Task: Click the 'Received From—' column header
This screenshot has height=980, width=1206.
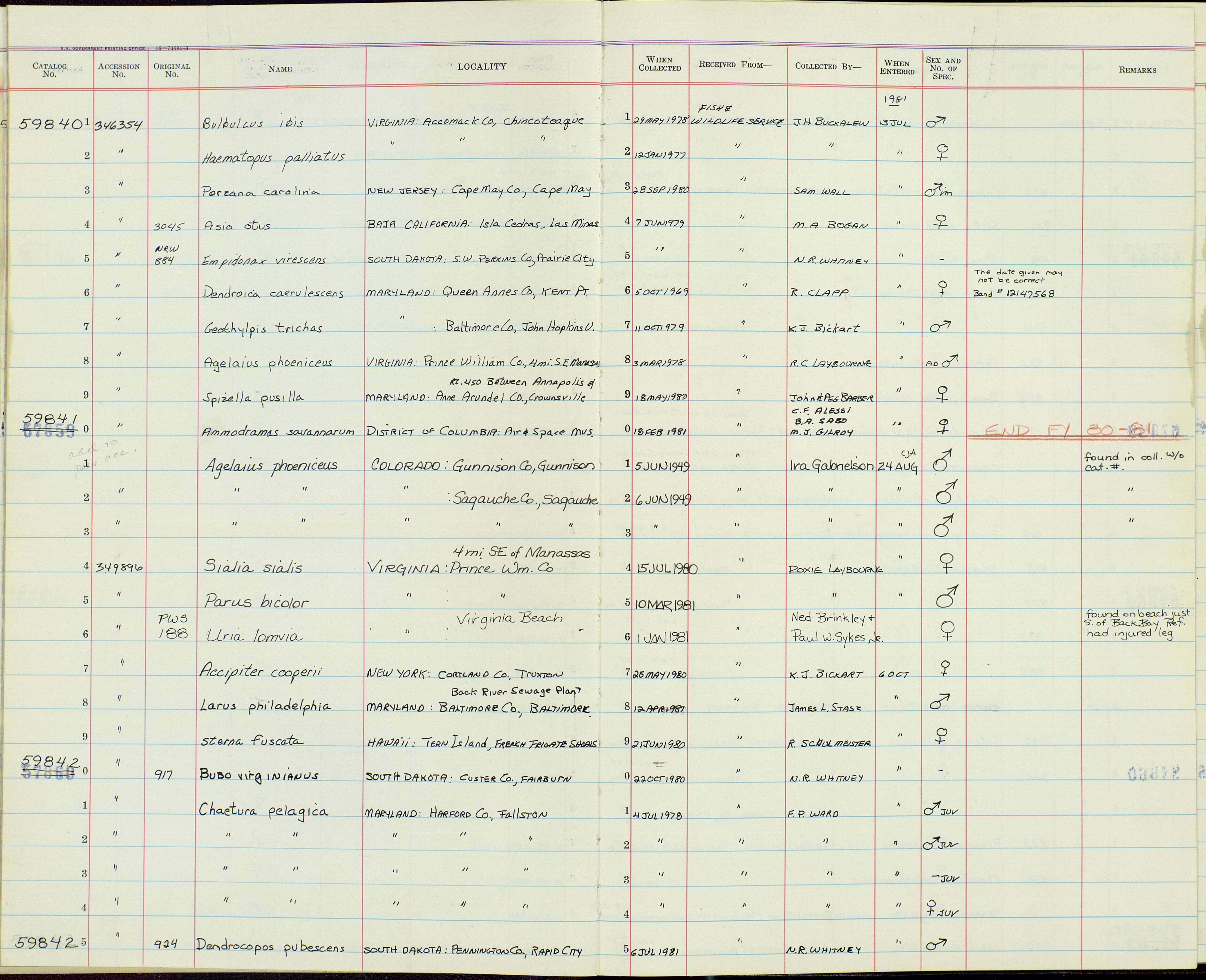Action: [x=735, y=64]
